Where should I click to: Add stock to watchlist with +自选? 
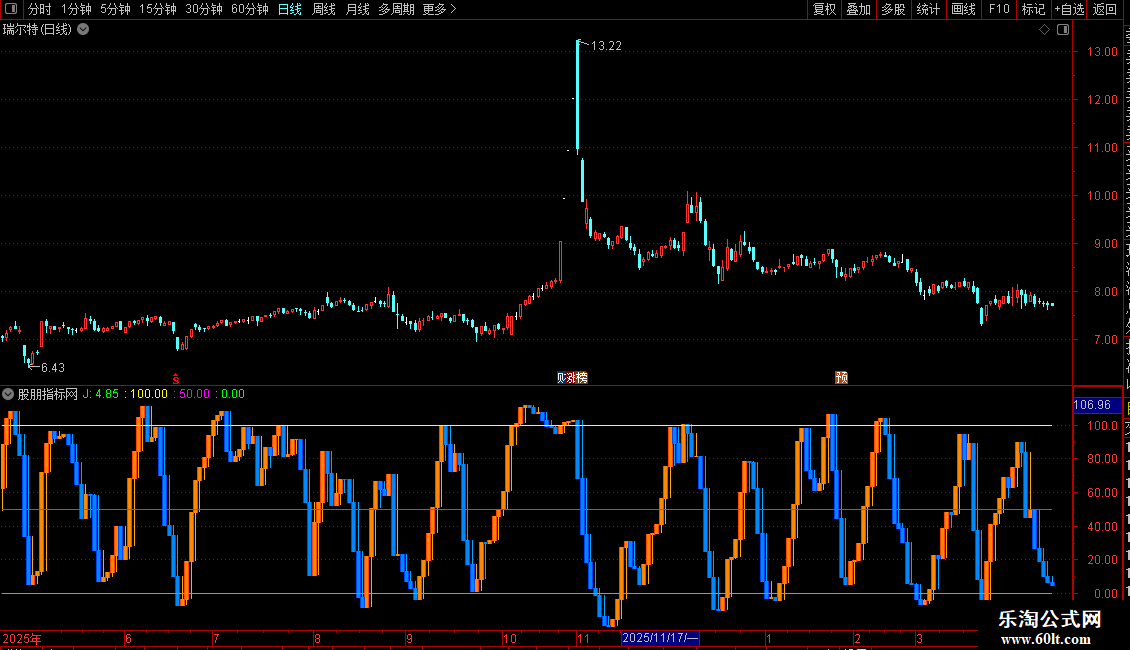[x=1069, y=9]
